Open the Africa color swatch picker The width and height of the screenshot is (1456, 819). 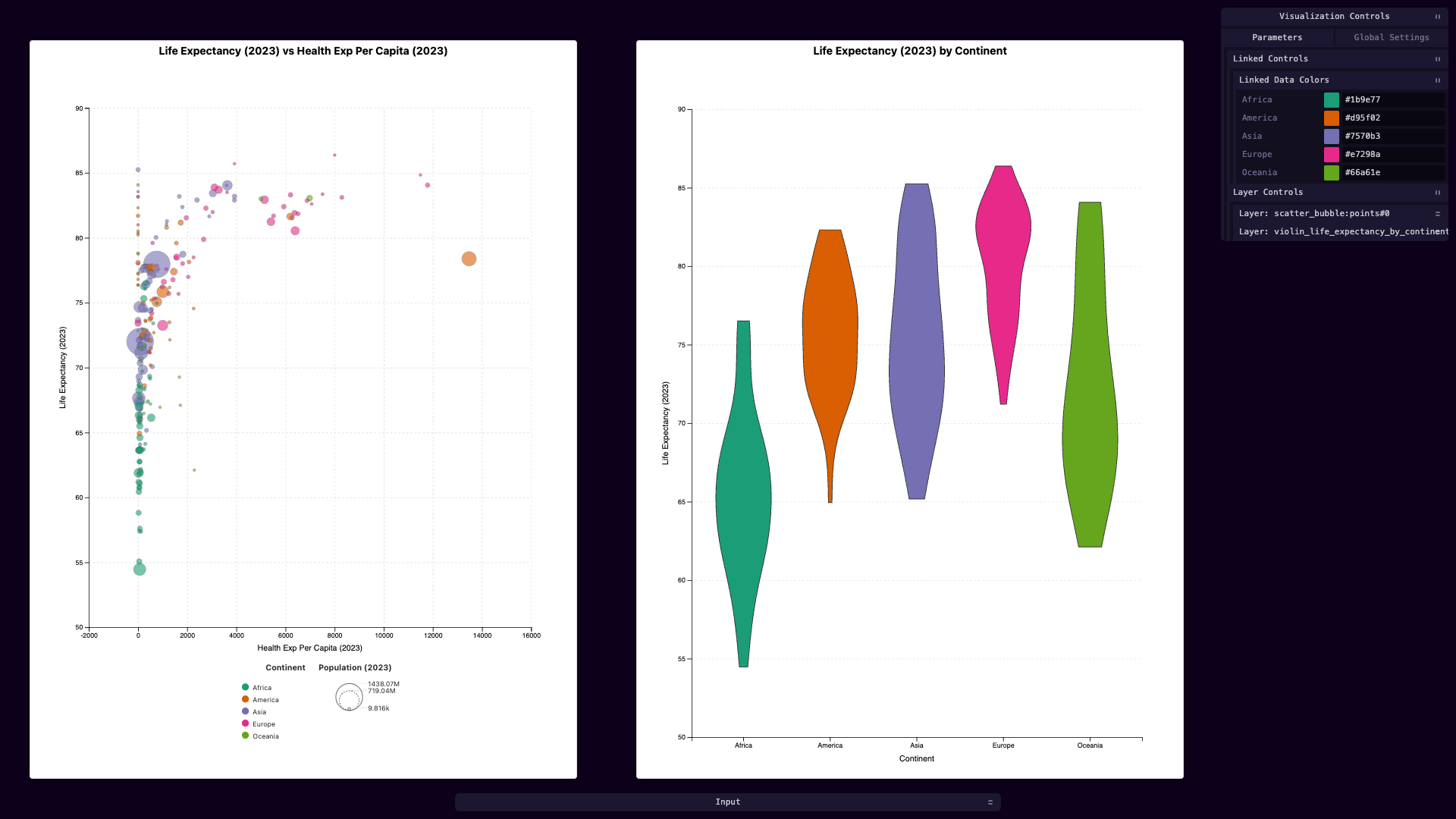tap(1331, 100)
